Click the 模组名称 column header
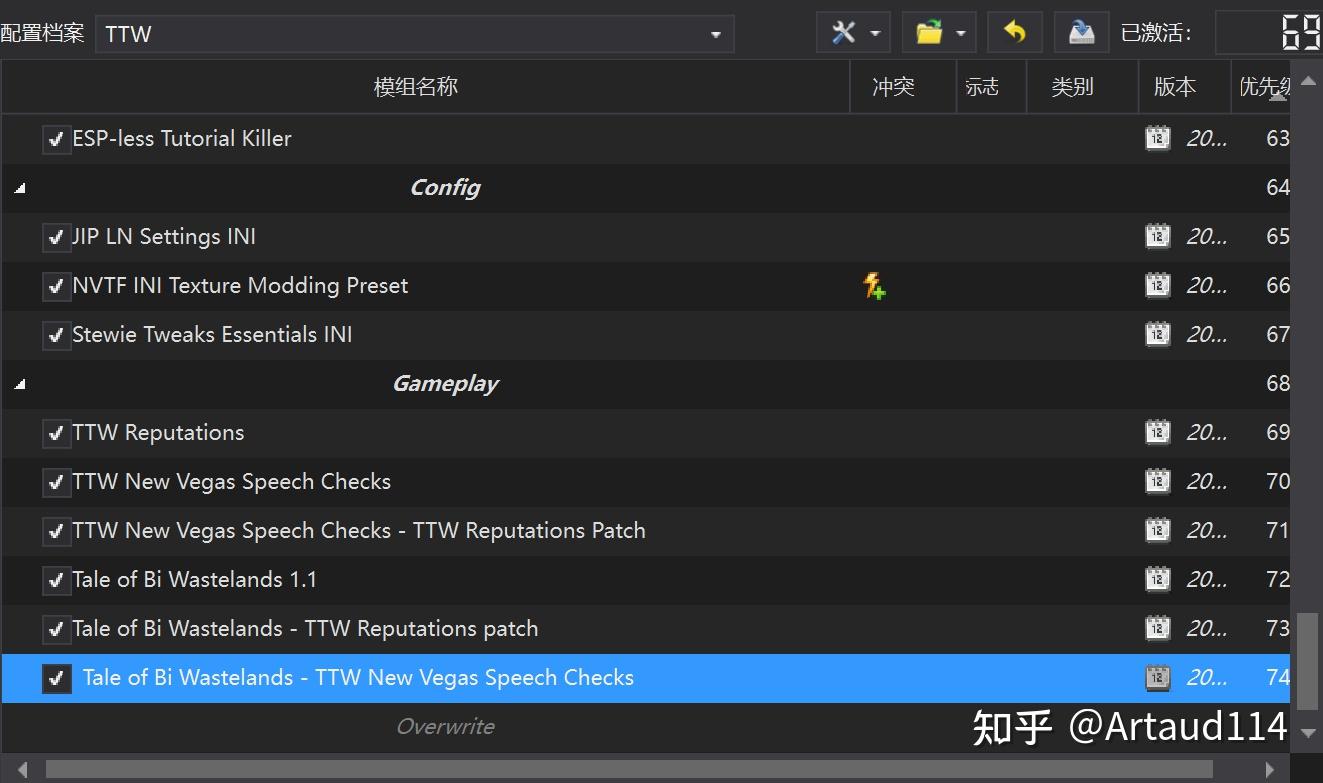 coord(415,86)
